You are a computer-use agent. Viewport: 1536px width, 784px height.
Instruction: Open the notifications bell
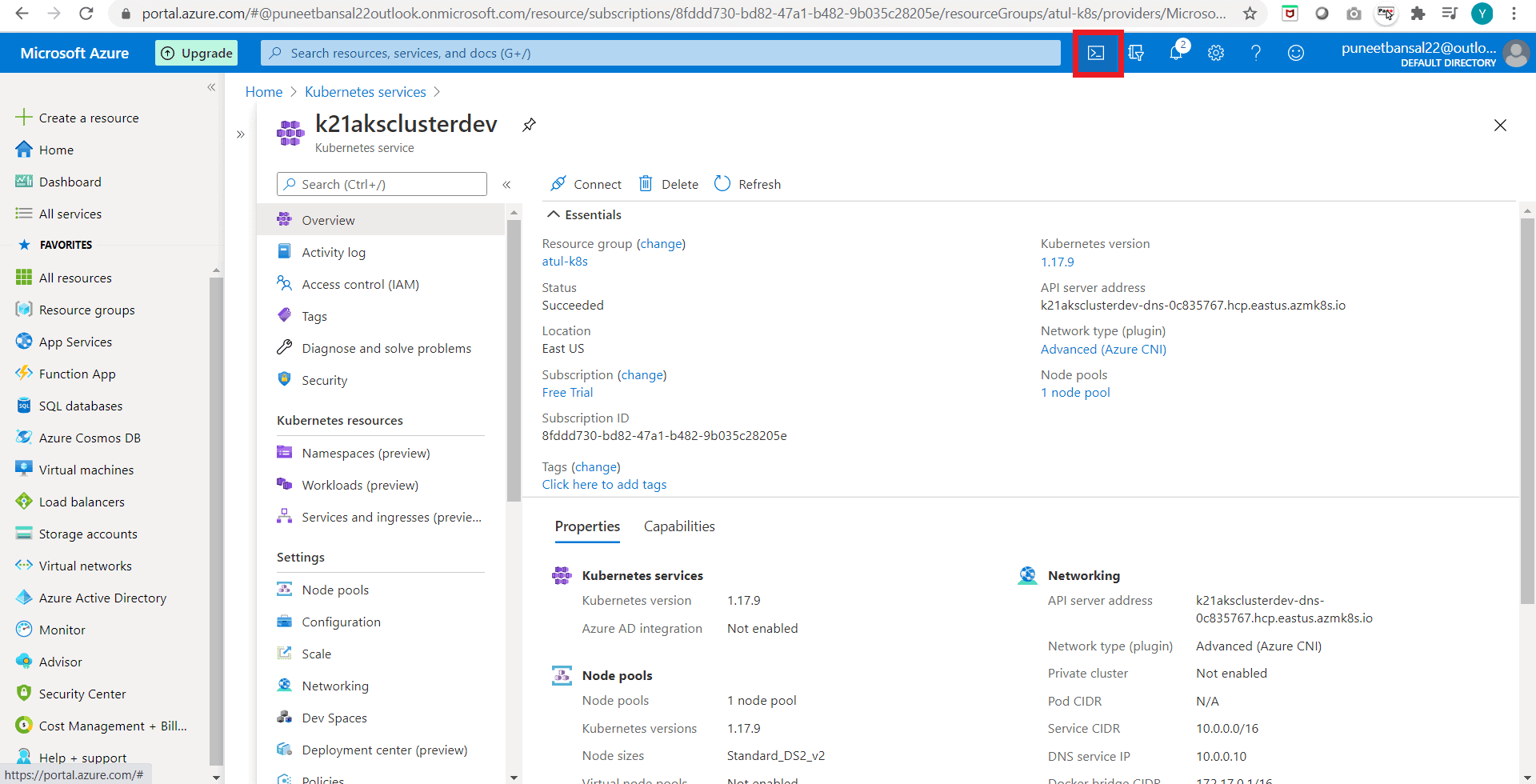[1175, 53]
